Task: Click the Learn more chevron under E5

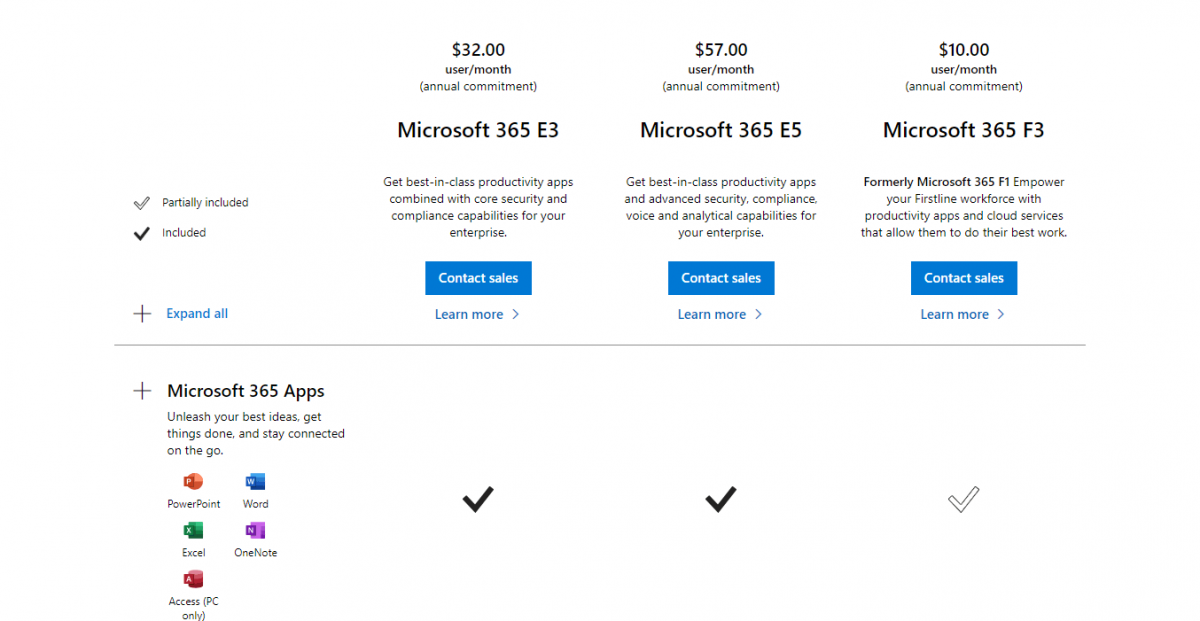Action: (x=757, y=314)
